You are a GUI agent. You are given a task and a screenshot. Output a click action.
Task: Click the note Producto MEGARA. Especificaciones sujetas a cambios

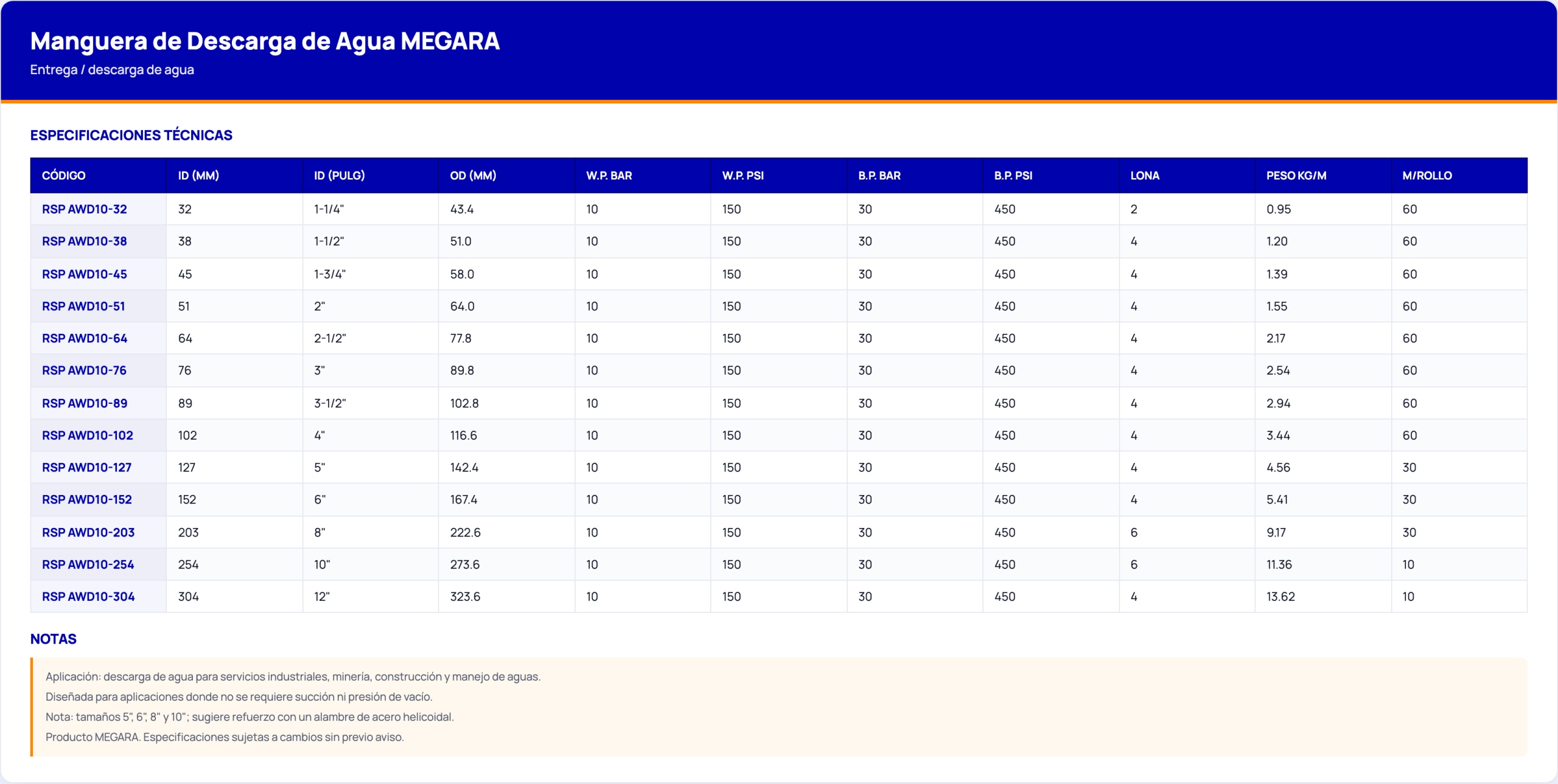click(225, 737)
